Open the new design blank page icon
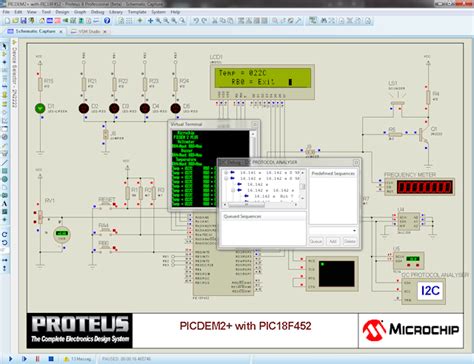The image size is (474, 364). point(7,21)
